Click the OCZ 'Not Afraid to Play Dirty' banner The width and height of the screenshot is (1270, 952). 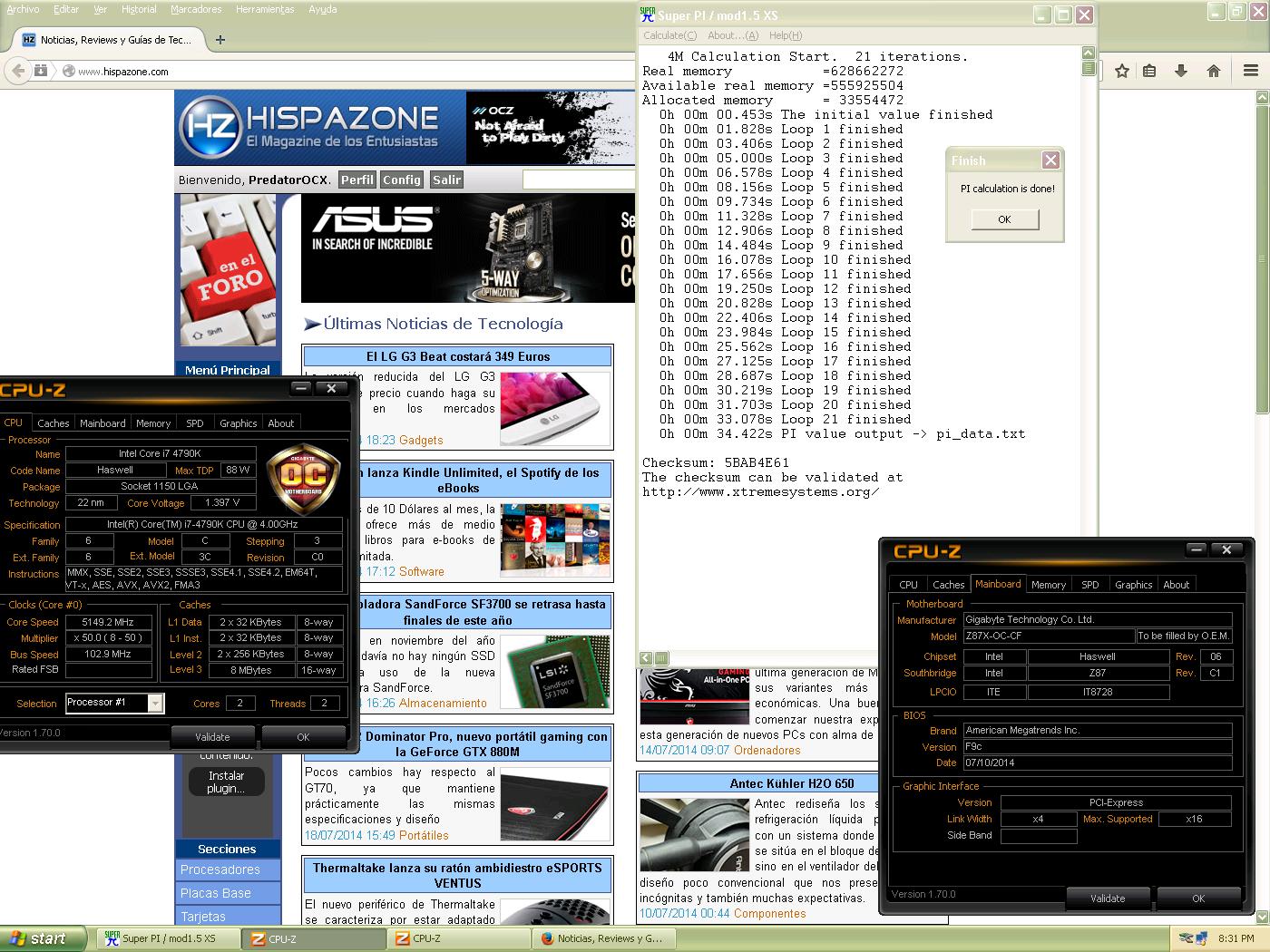(551, 128)
